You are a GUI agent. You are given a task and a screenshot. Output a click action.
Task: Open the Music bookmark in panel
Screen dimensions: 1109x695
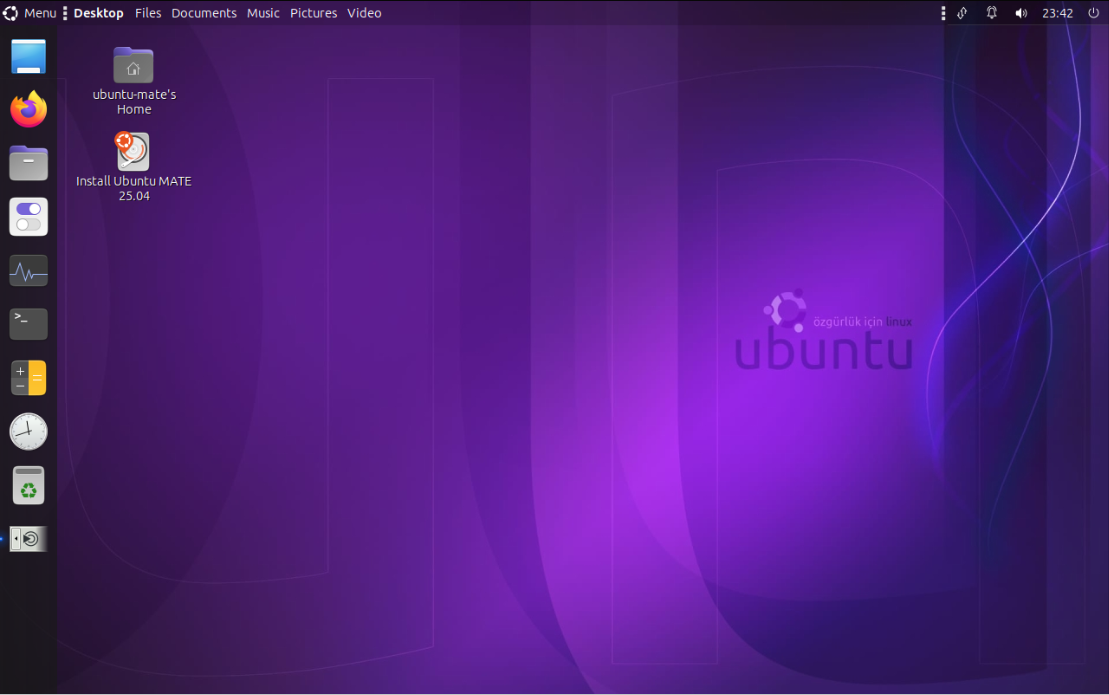click(x=263, y=13)
